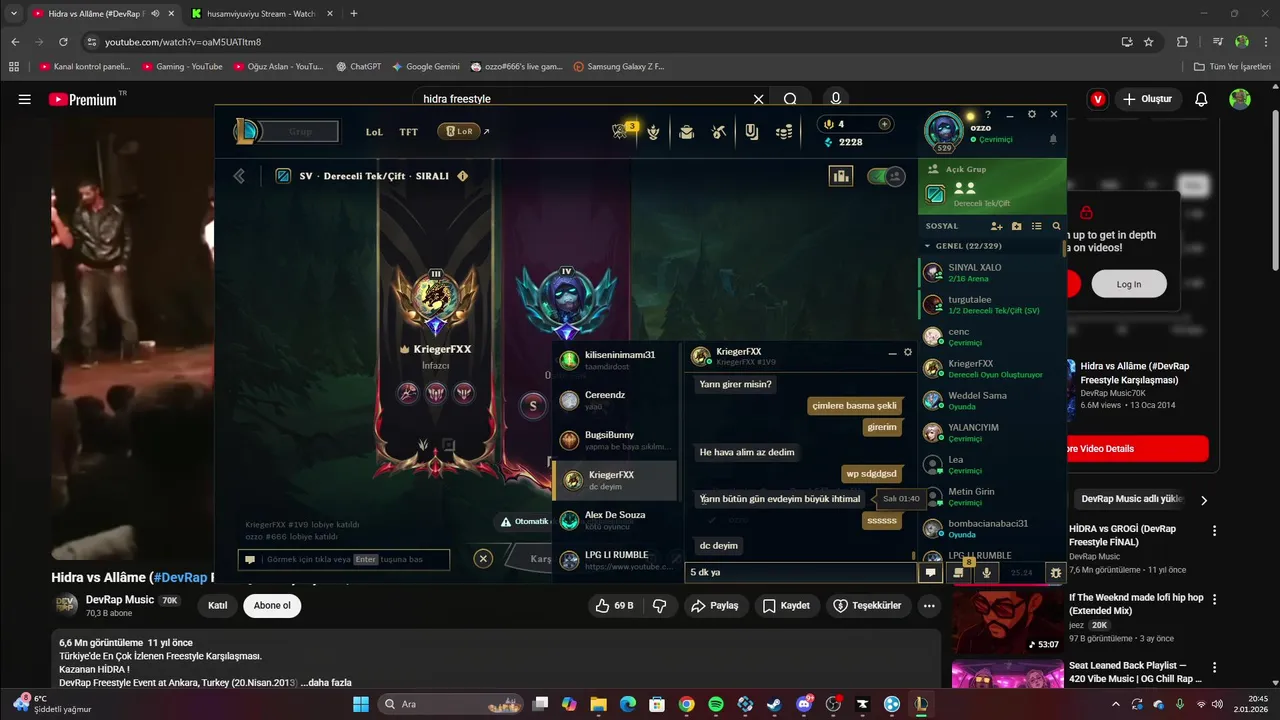Click Windows Start button
Screen dimensions: 1280x720
click(x=361, y=704)
